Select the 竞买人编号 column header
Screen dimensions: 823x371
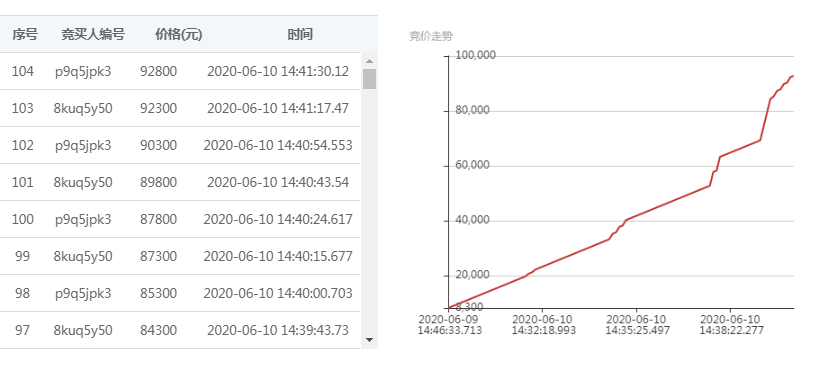pos(93,35)
